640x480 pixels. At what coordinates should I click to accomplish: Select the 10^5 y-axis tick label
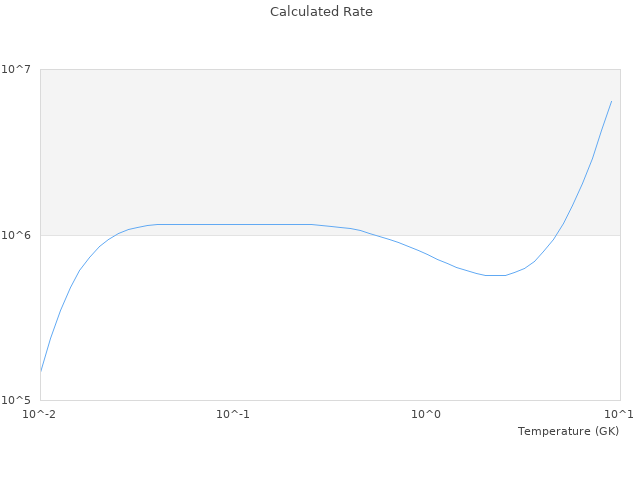point(20,400)
